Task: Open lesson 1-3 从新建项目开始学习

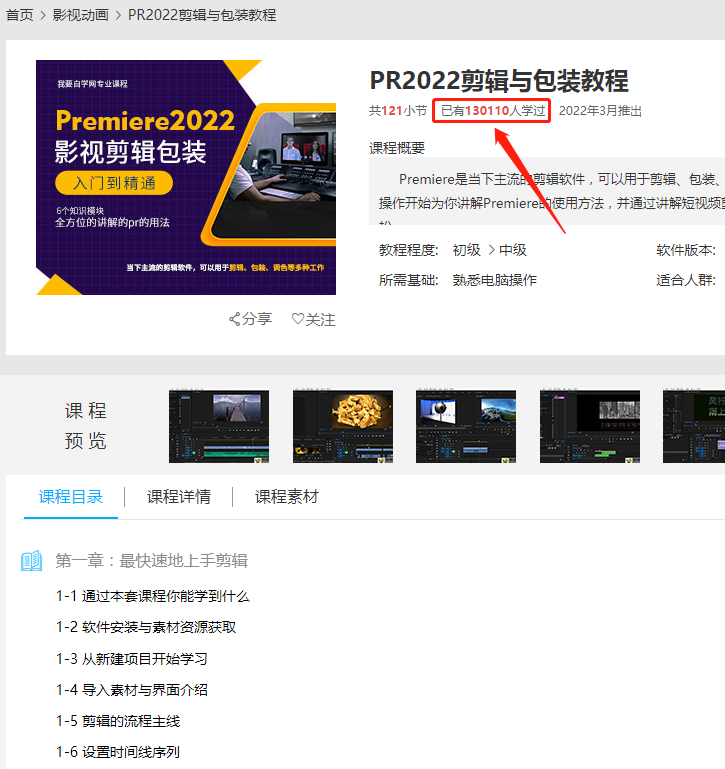Action: [x=131, y=659]
